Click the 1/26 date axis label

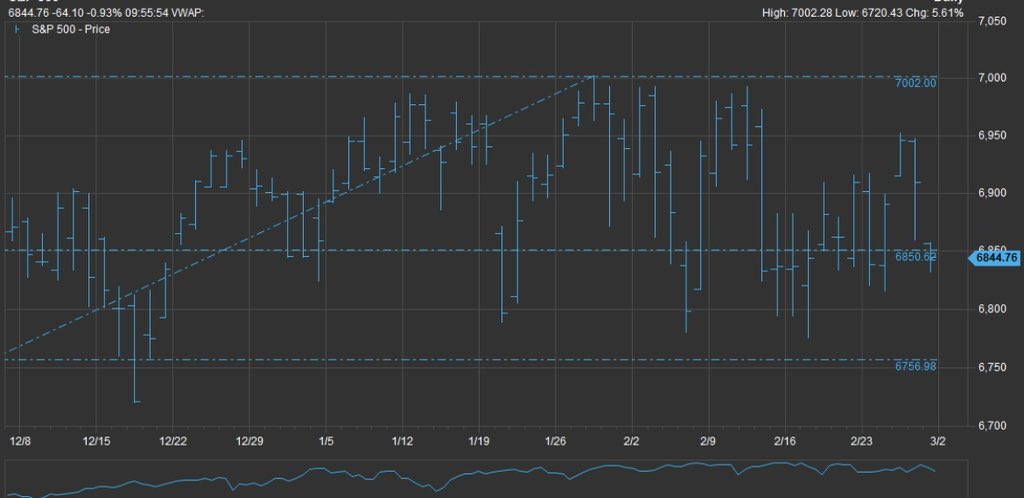tap(555, 441)
